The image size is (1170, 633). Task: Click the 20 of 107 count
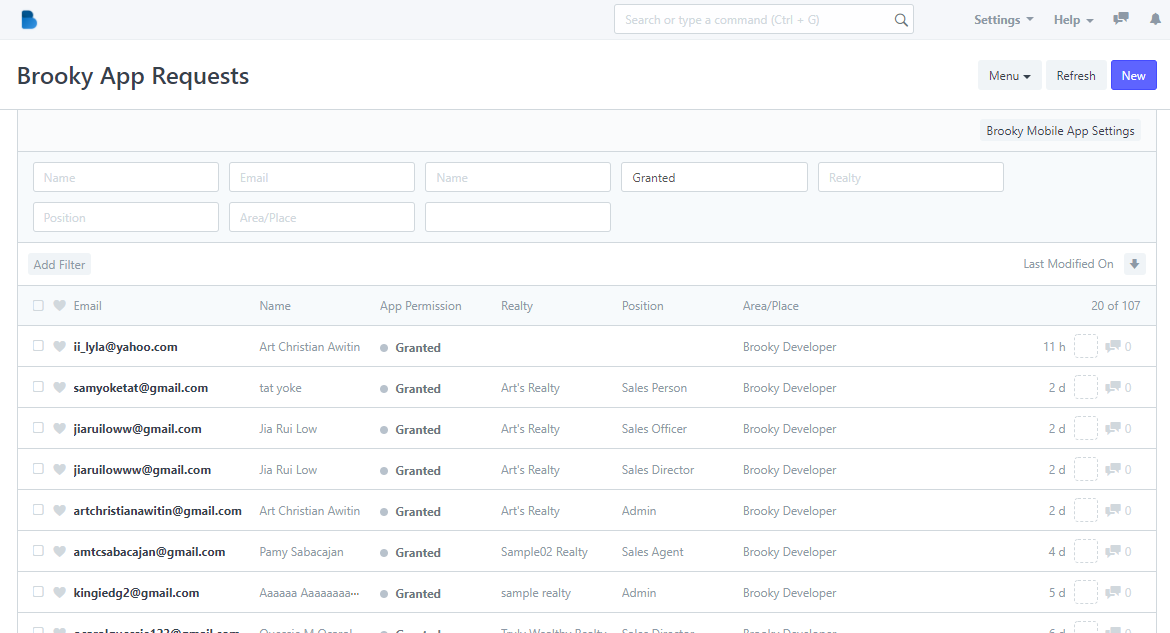click(1115, 305)
